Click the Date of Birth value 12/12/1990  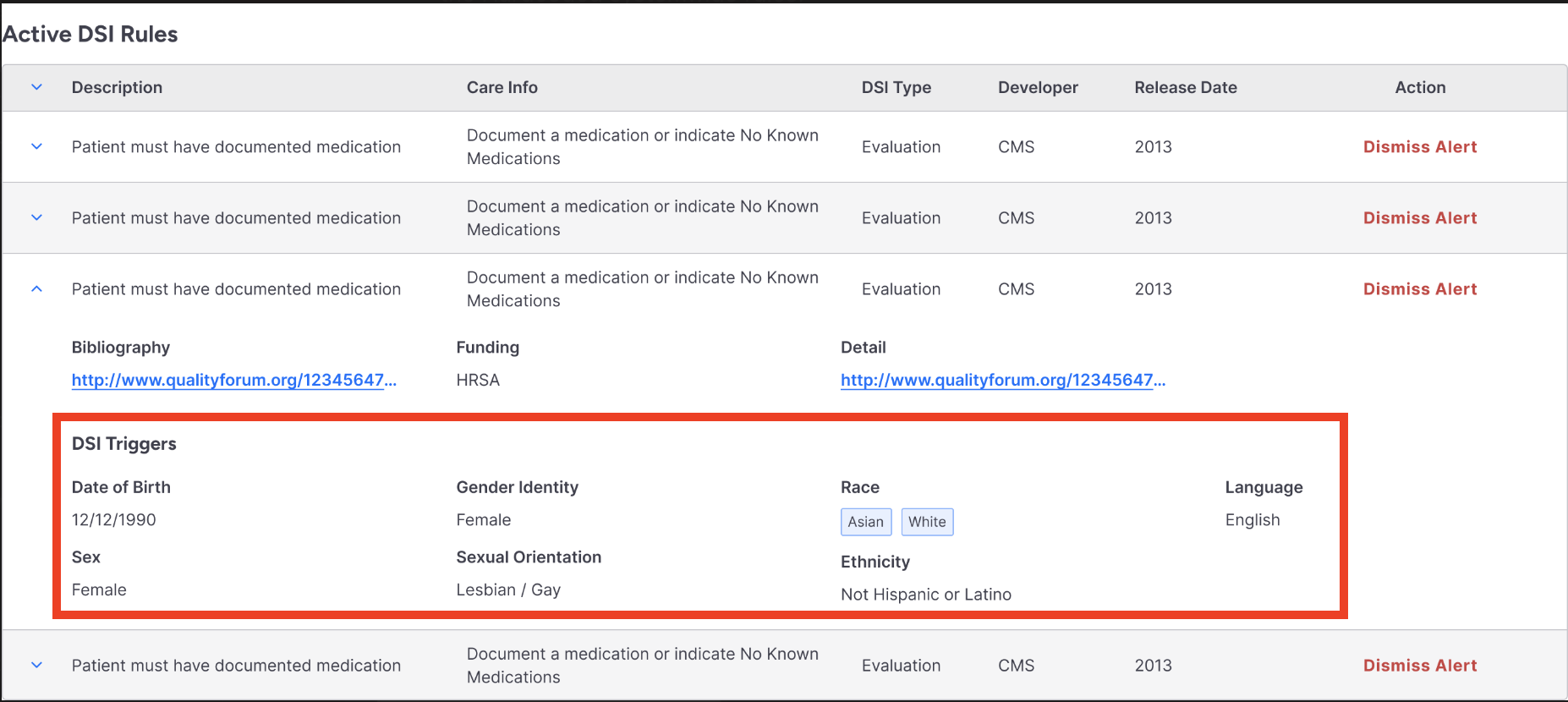pyautogui.click(x=113, y=519)
